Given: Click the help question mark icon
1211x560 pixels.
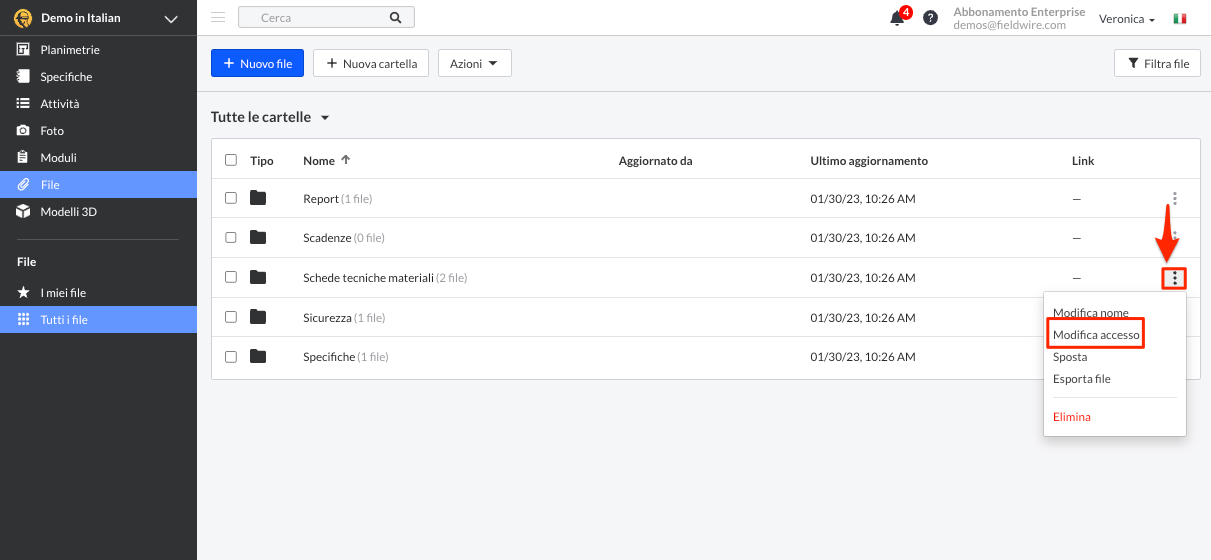Looking at the screenshot, I should pos(930,18).
